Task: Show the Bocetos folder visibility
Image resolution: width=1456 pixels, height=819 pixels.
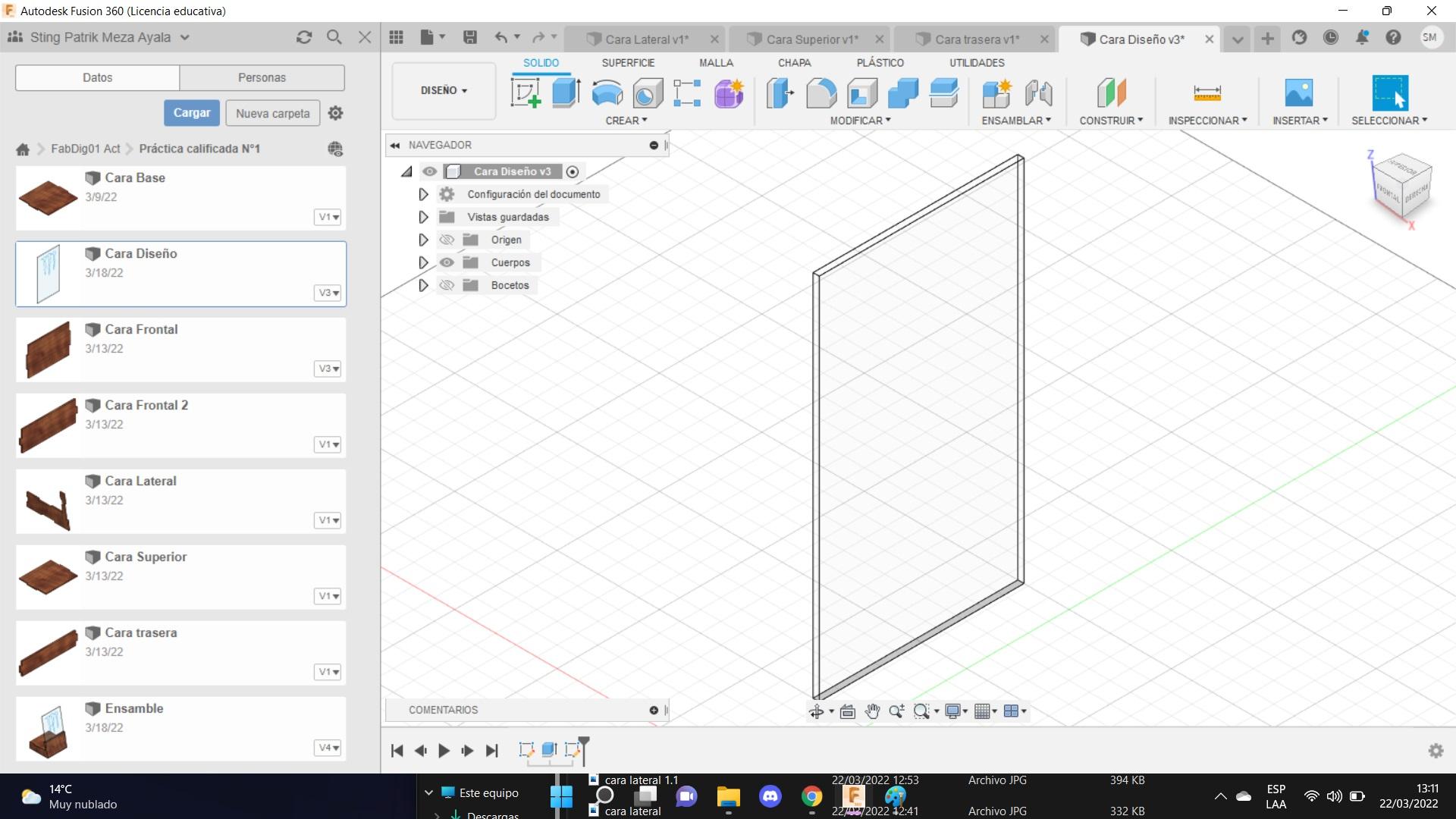Action: (447, 285)
